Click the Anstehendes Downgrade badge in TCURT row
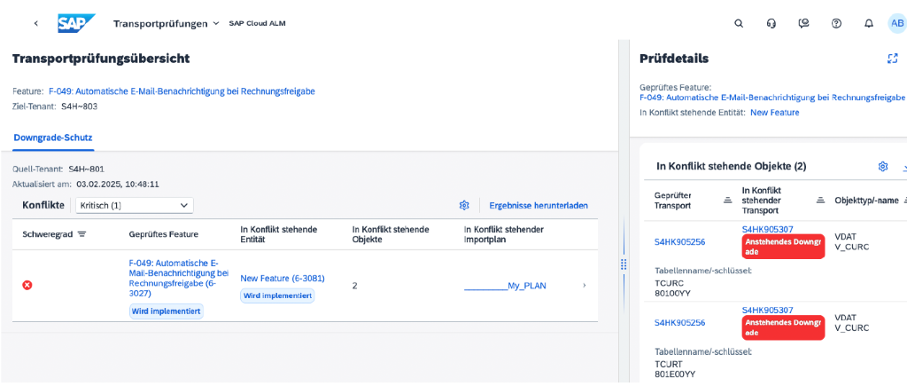 click(x=783, y=328)
